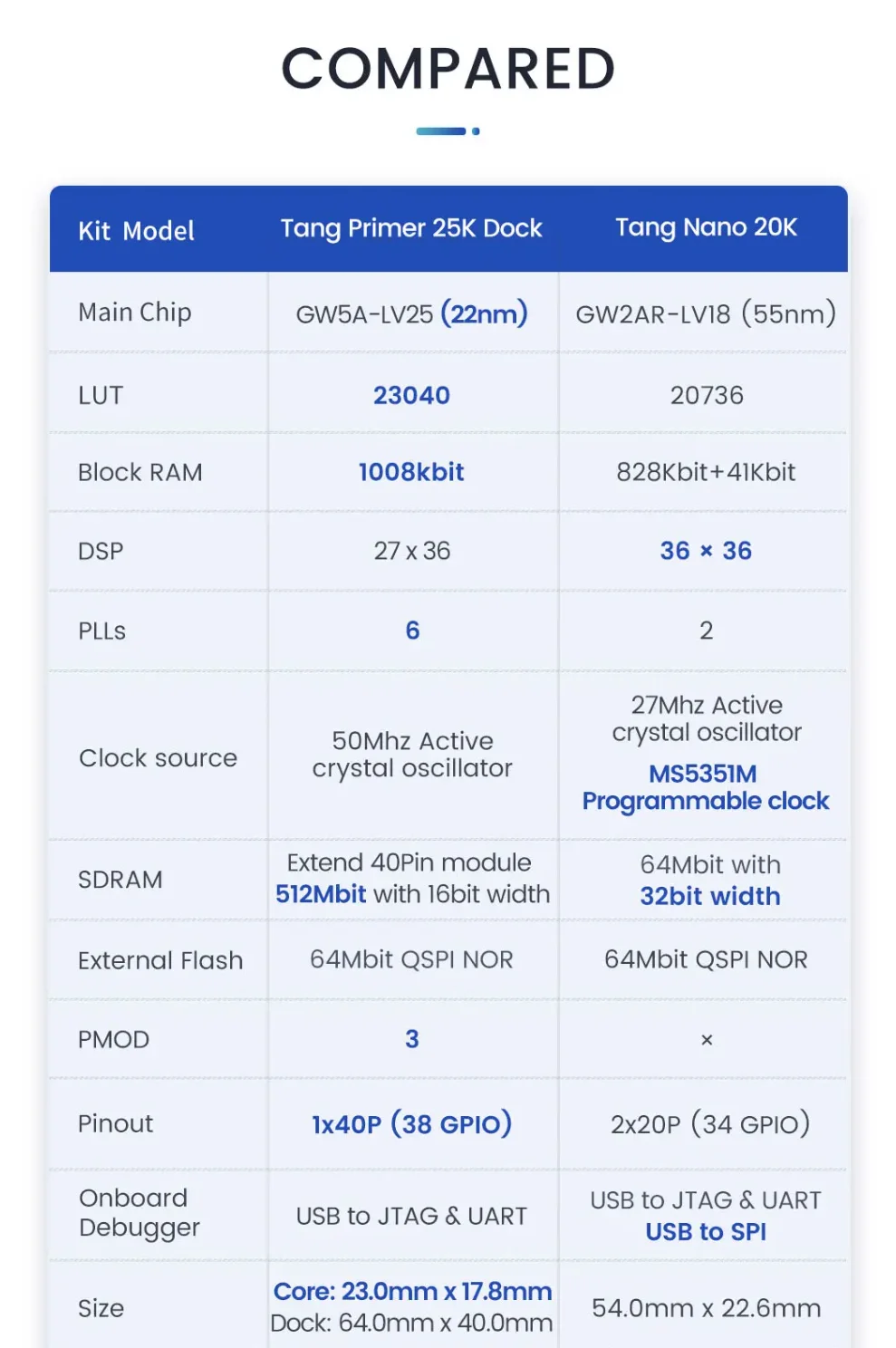
Task: Click the highlighted 512Mbit SDRAM text
Action: tap(321, 894)
